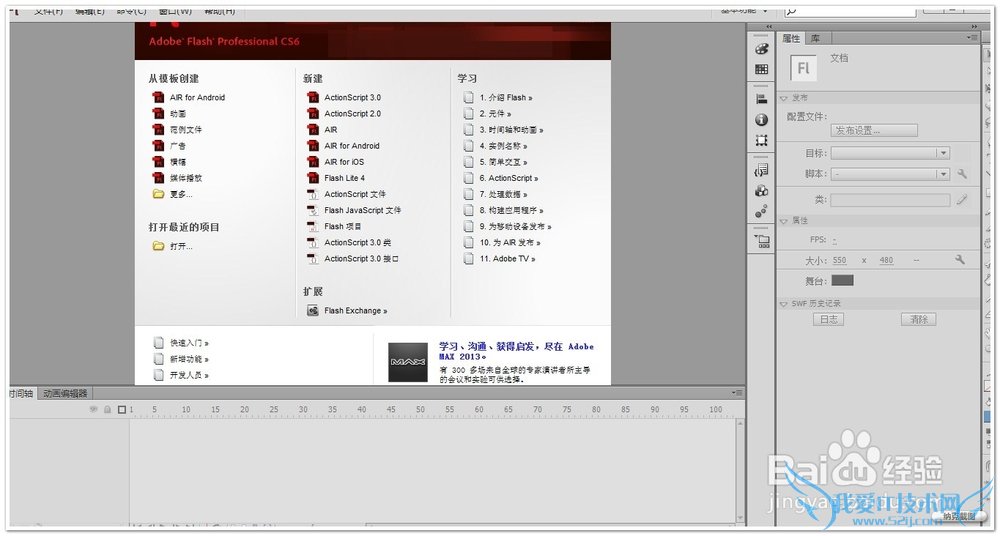The height and width of the screenshot is (536, 1000).
Task: Click the height value 480
Action: (x=886, y=260)
